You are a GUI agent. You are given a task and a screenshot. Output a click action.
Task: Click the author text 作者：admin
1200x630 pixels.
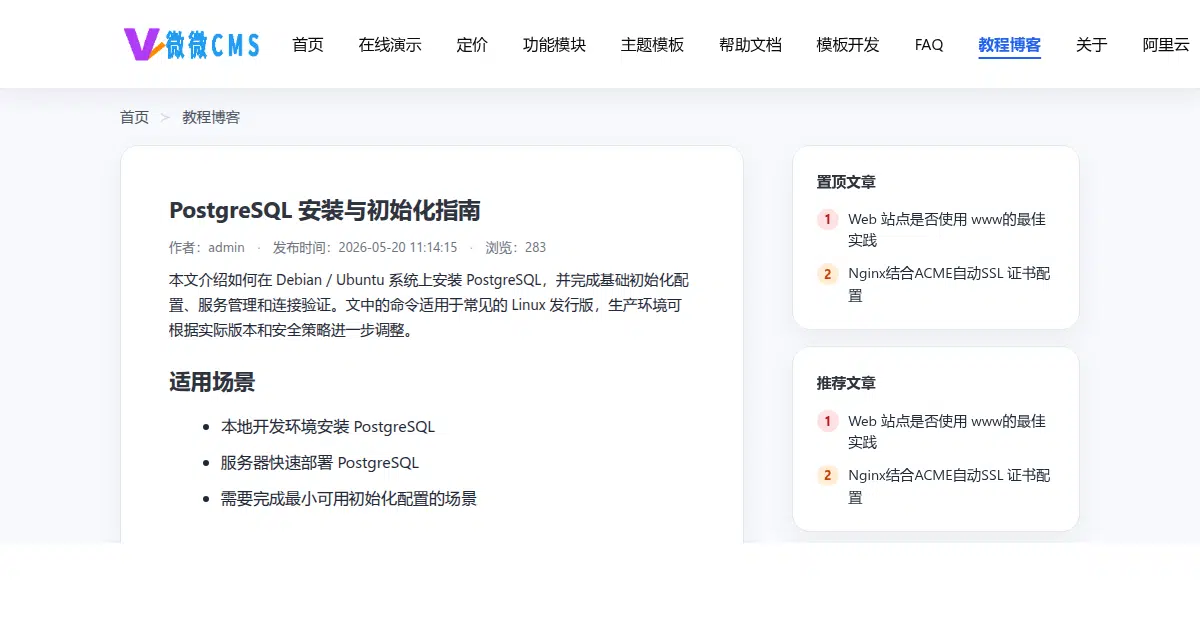pos(207,247)
